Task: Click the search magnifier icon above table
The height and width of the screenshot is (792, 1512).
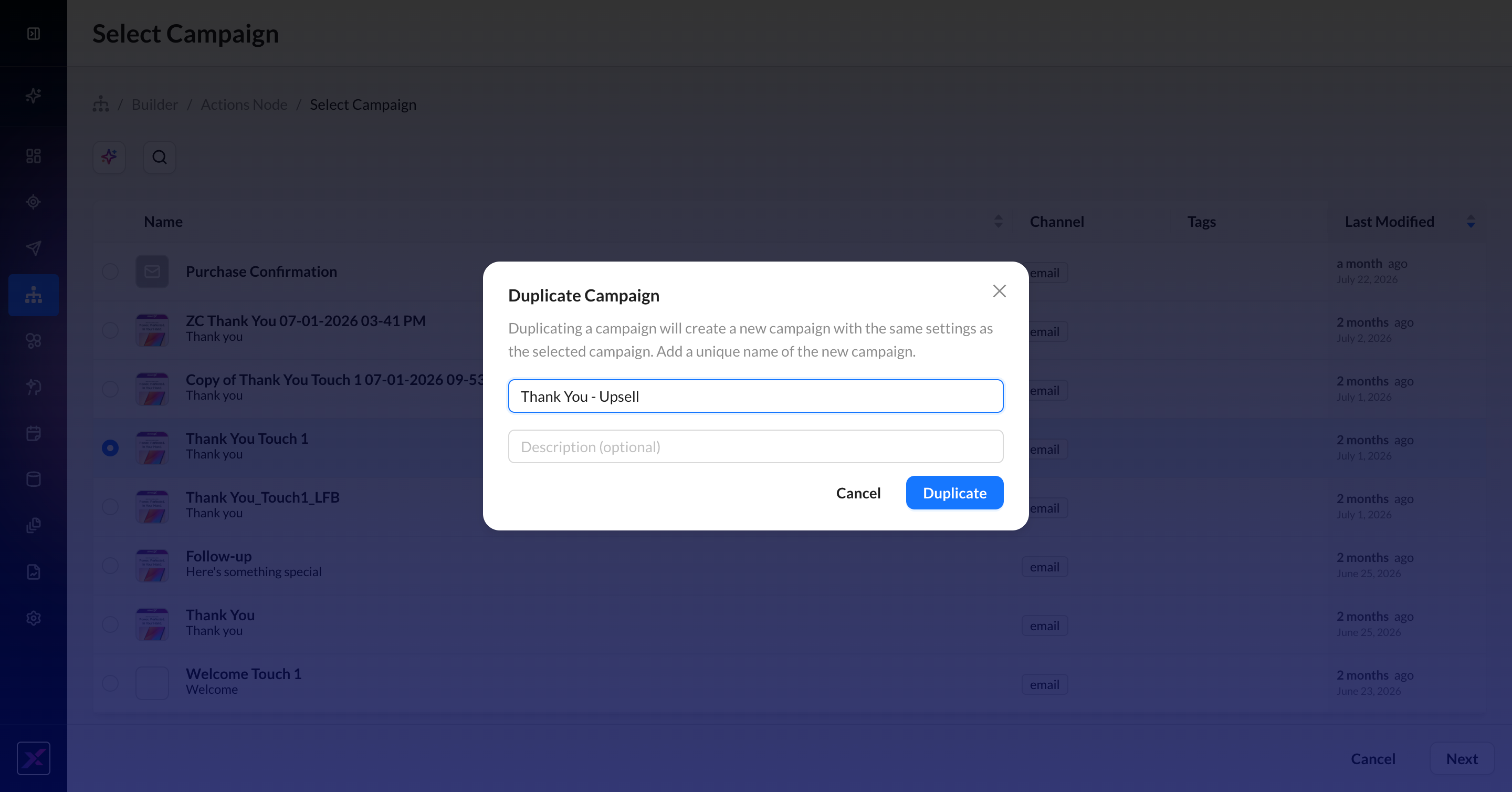Action: (159, 158)
